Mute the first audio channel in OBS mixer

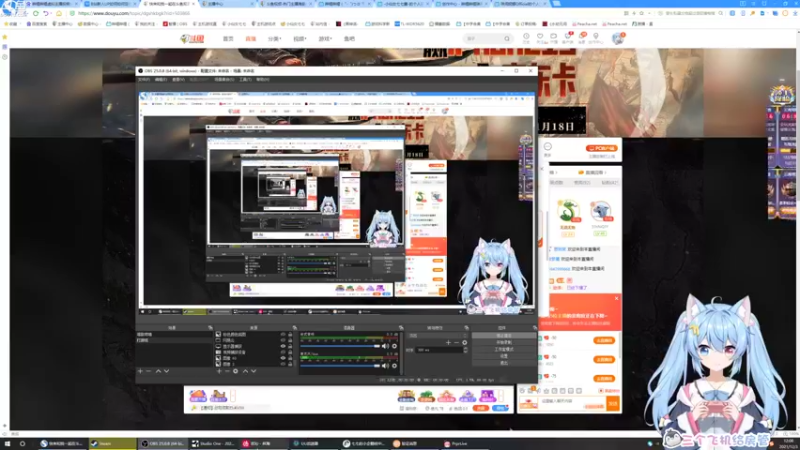tap(385, 346)
